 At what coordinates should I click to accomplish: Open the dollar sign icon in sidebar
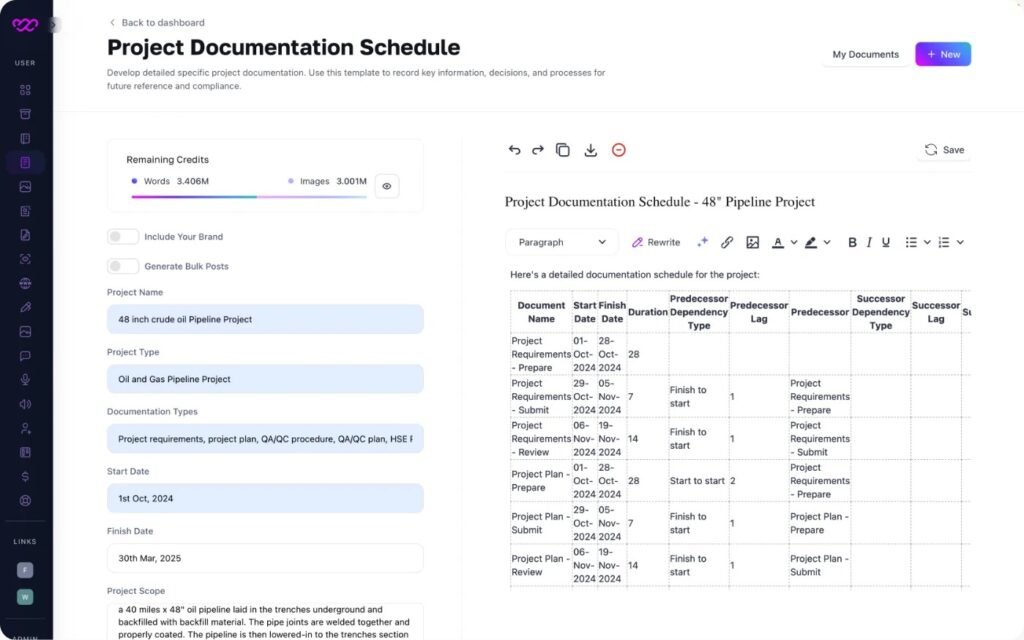[x=25, y=477]
